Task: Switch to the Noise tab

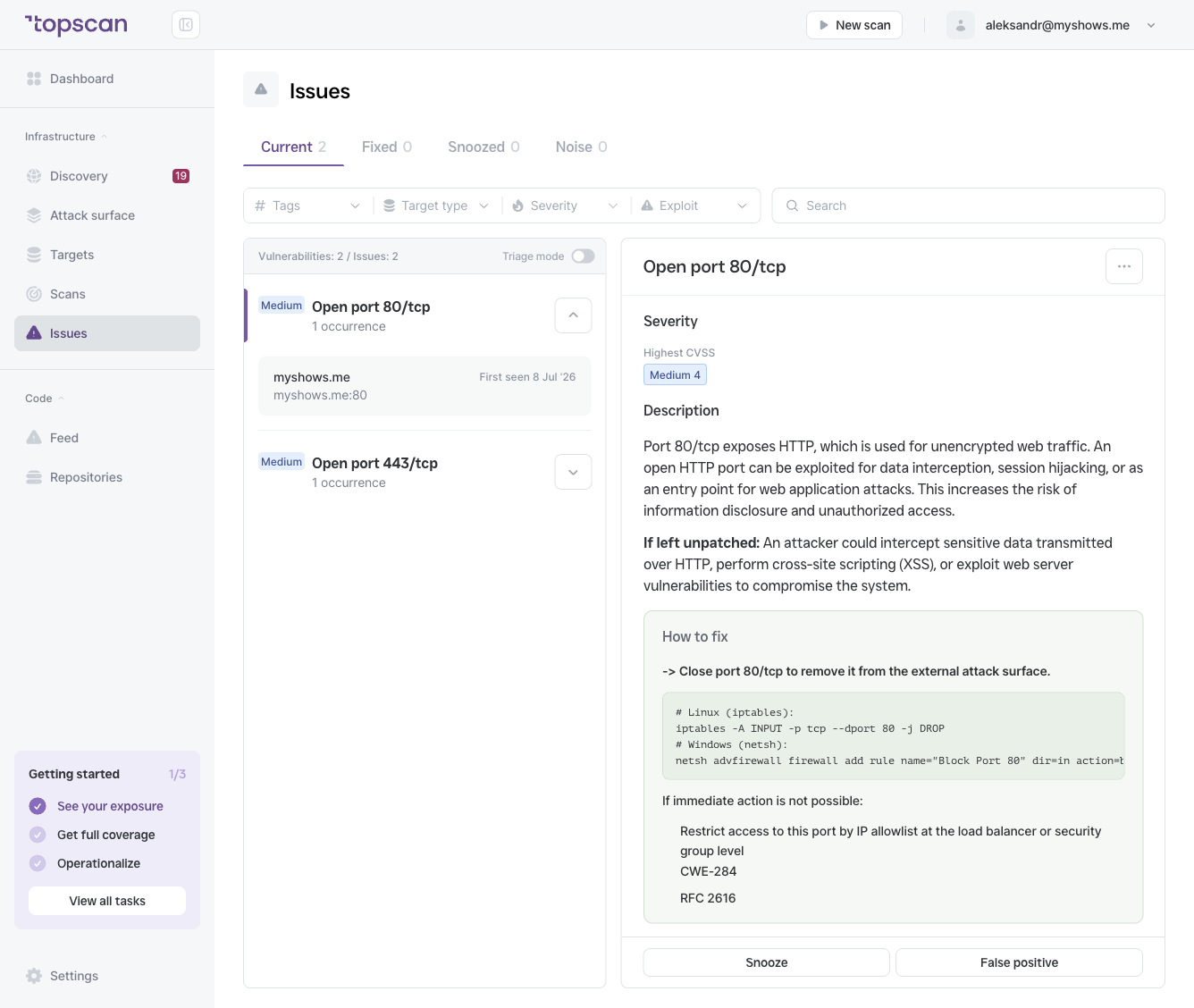Action: [x=581, y=147]
